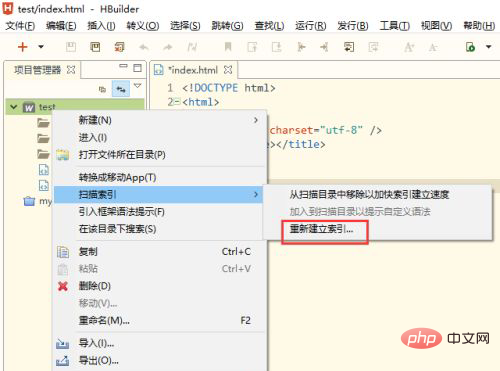The height and width of the screenshot is (371, 500).
Task: Click the Collapse All icon in project manager
Action: (102, 89)
